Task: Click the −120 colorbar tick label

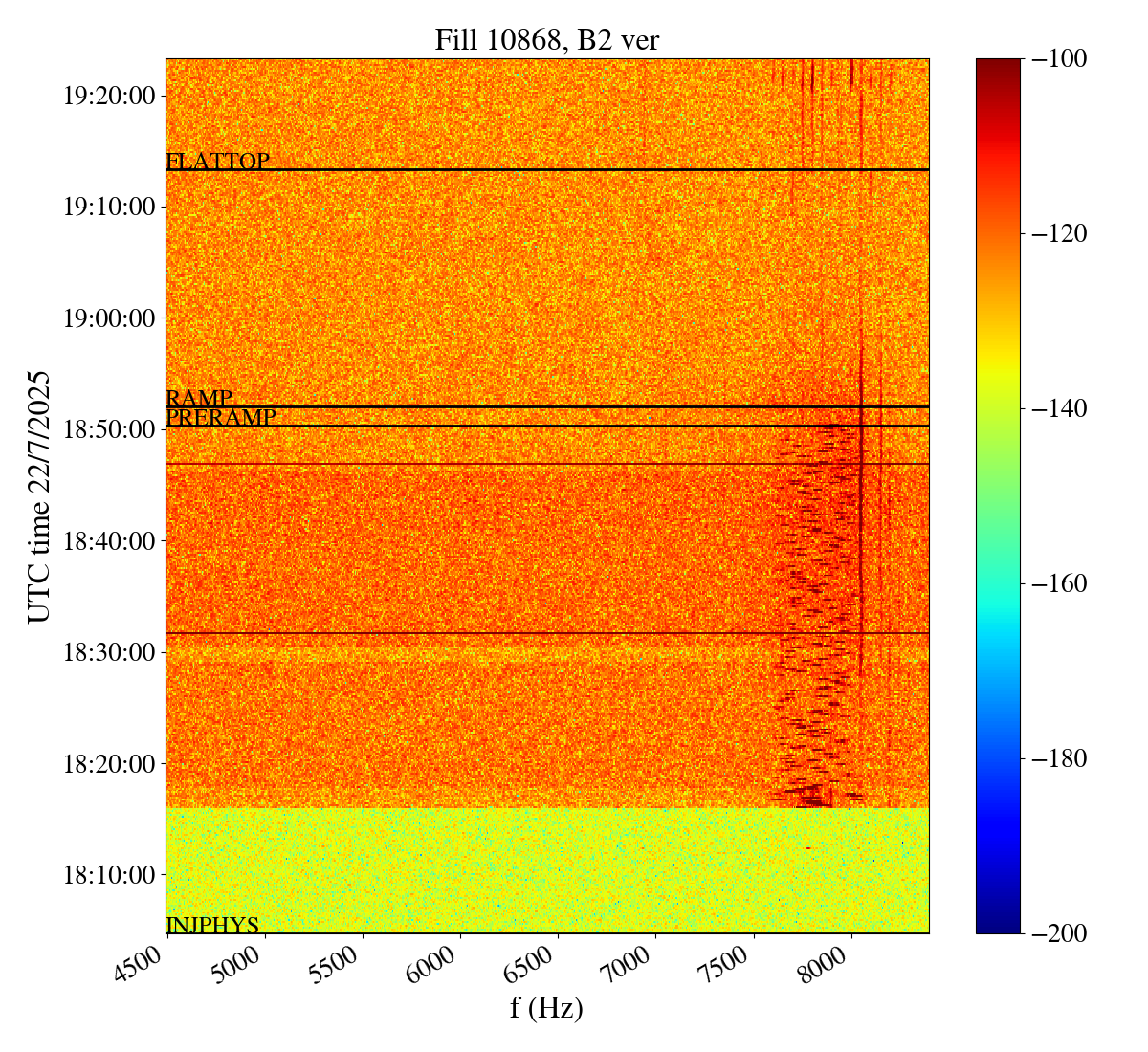Action: pos(1060,233)
